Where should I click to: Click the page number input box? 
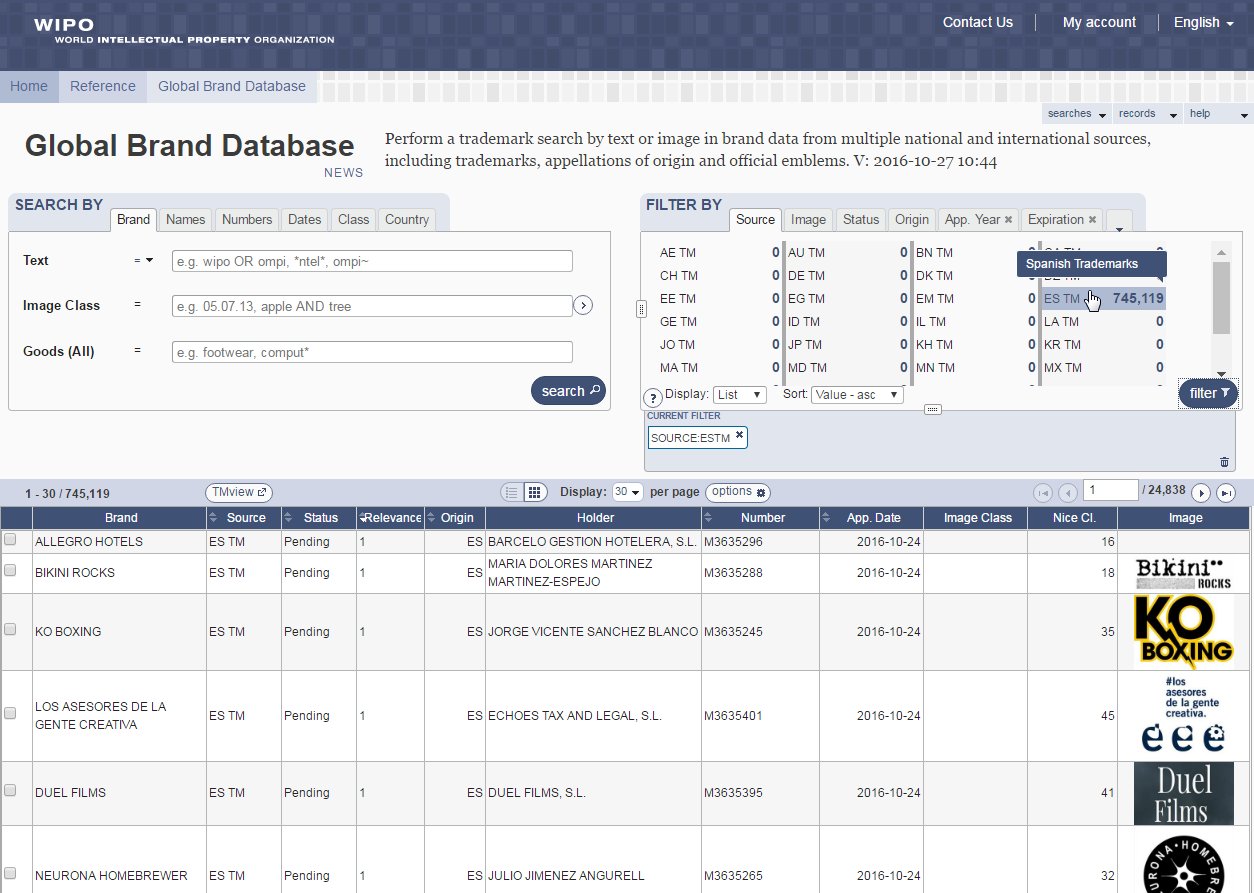tap(1112, 491)
